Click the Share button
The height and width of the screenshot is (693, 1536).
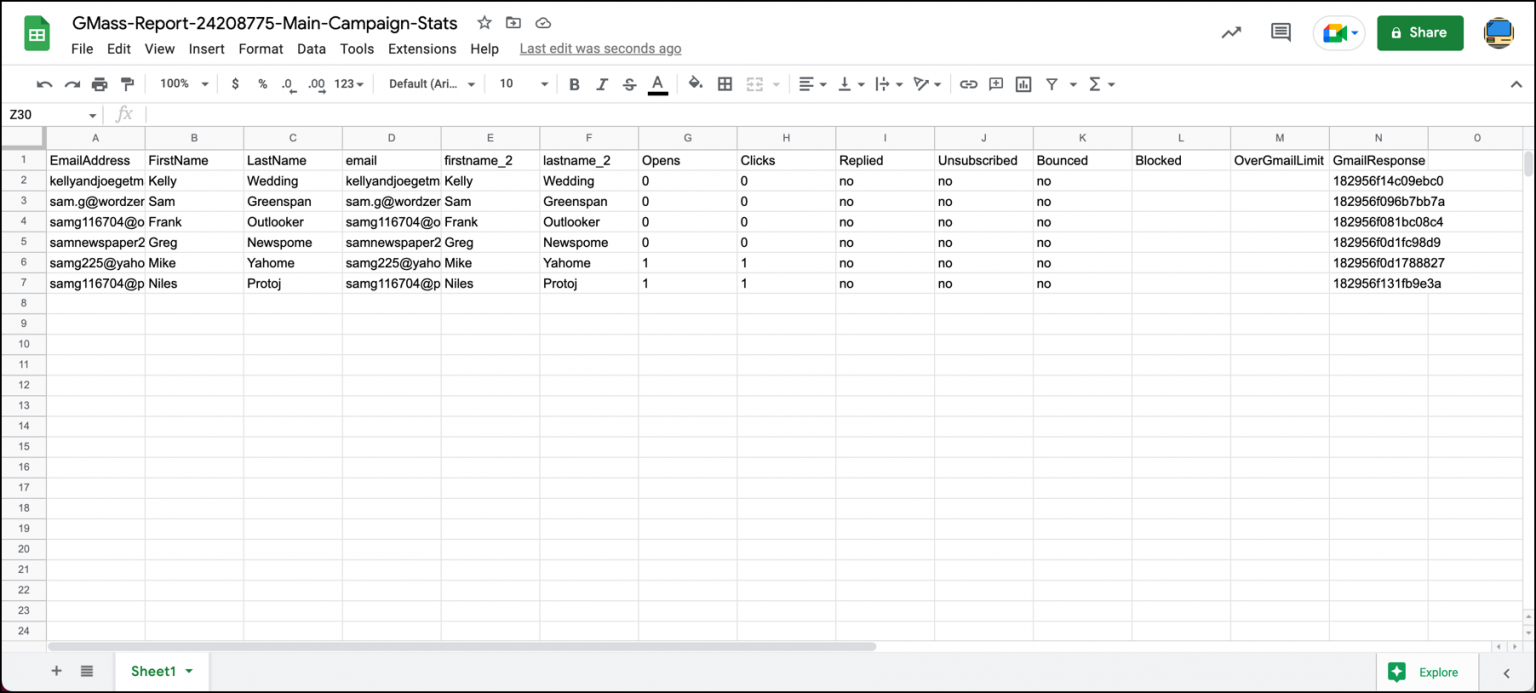1420,32
